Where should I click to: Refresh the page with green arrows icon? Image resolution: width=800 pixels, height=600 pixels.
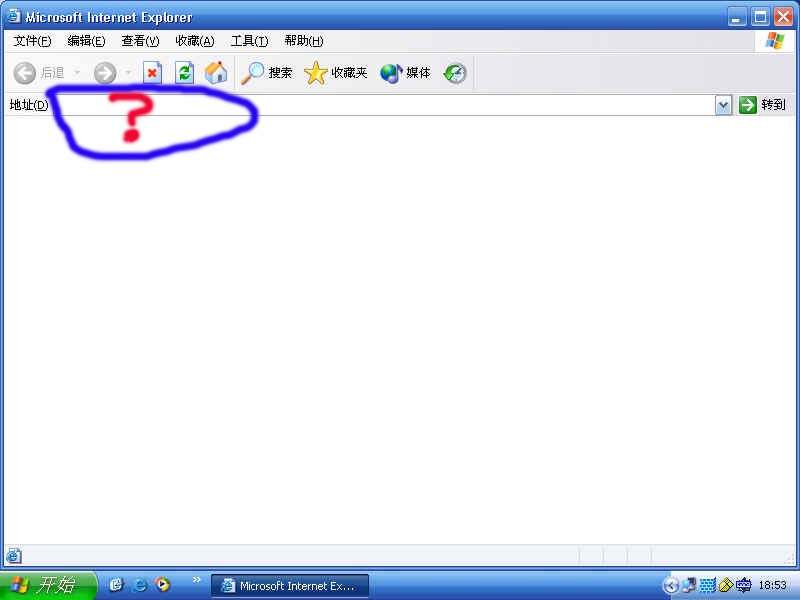click(184, 73)
